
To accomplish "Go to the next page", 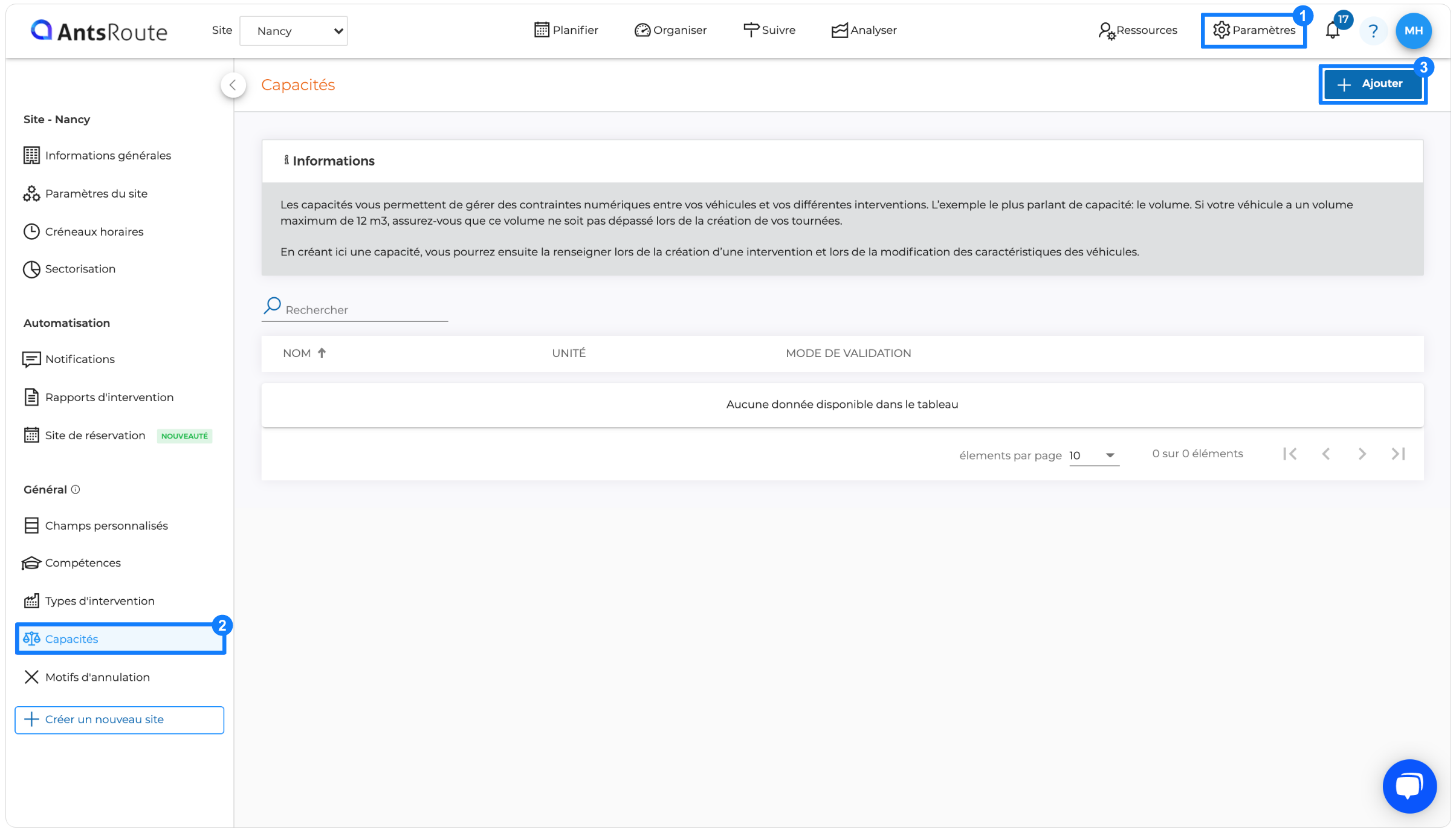I will click(1362, 454).
